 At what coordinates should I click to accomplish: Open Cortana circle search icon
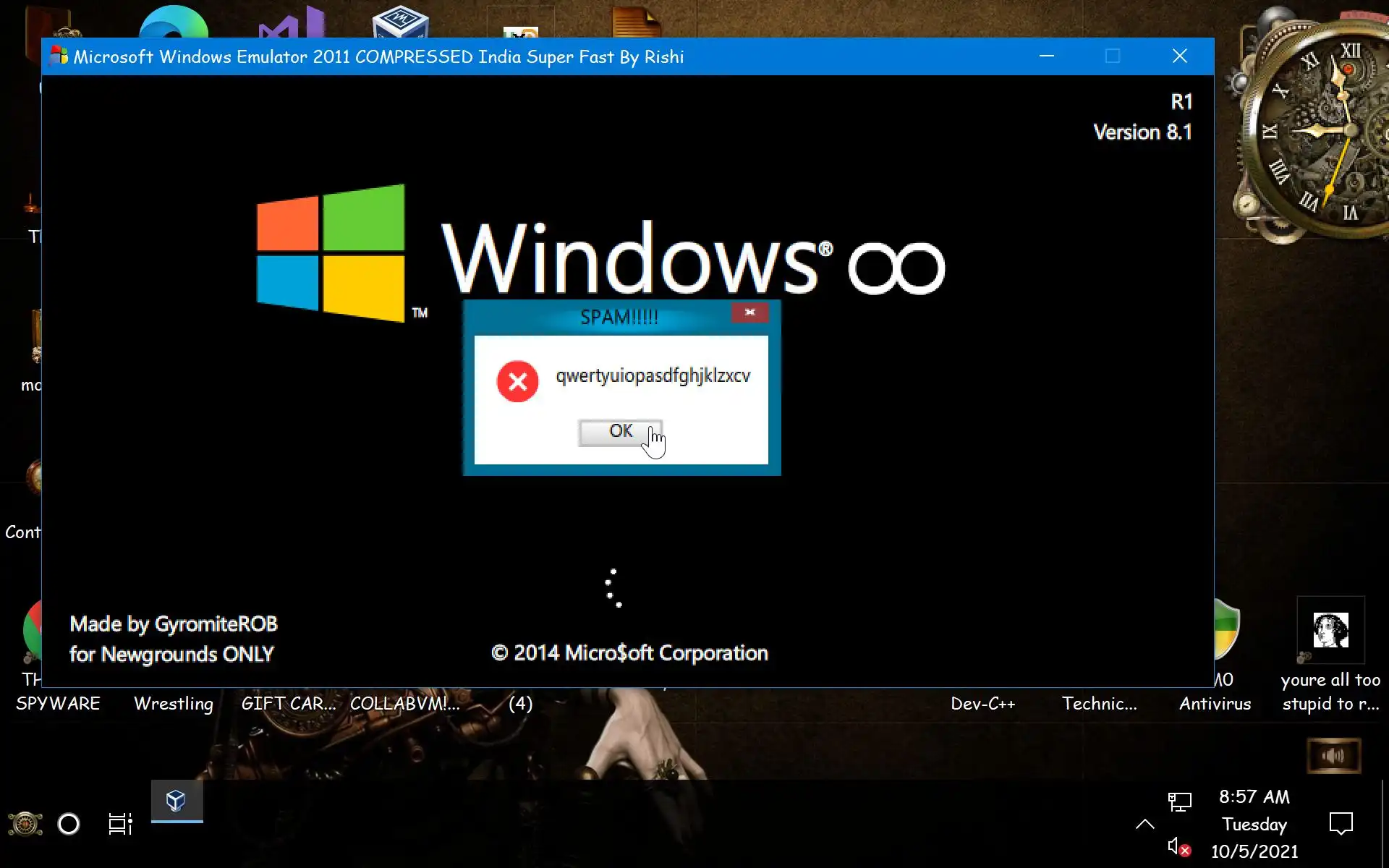(69, 823)
